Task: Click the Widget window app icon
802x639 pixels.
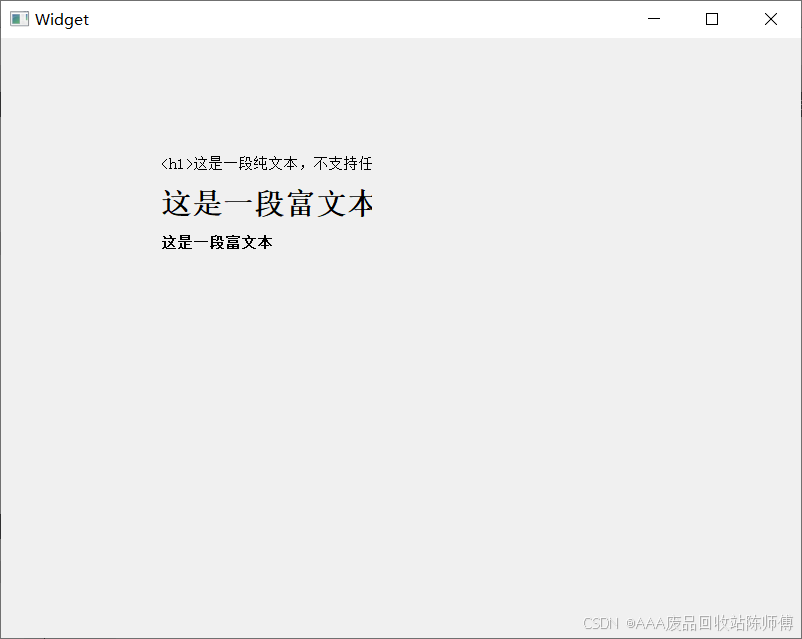Action: click(x=19, y=19)
